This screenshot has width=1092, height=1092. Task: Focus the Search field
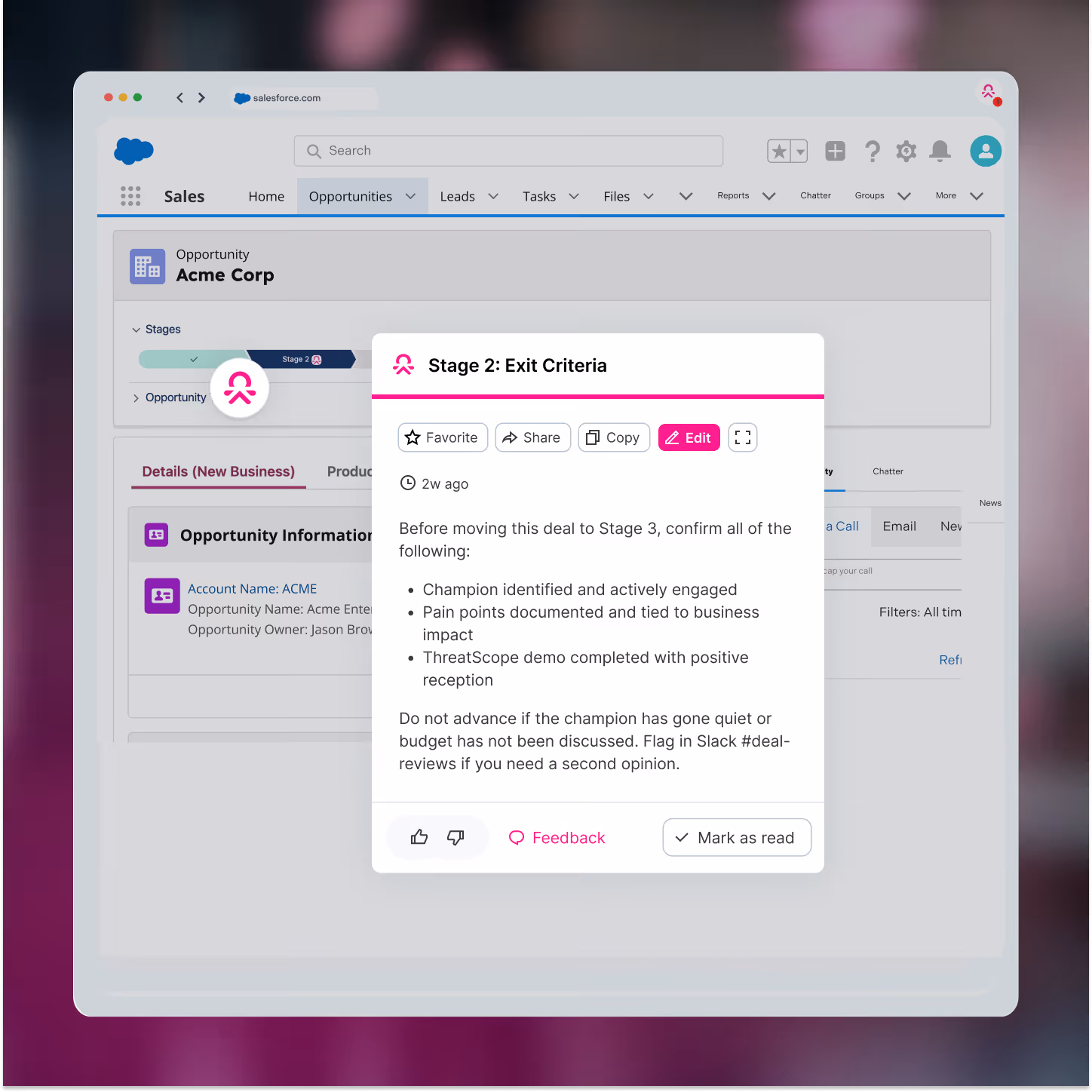(x=508, y=151)
